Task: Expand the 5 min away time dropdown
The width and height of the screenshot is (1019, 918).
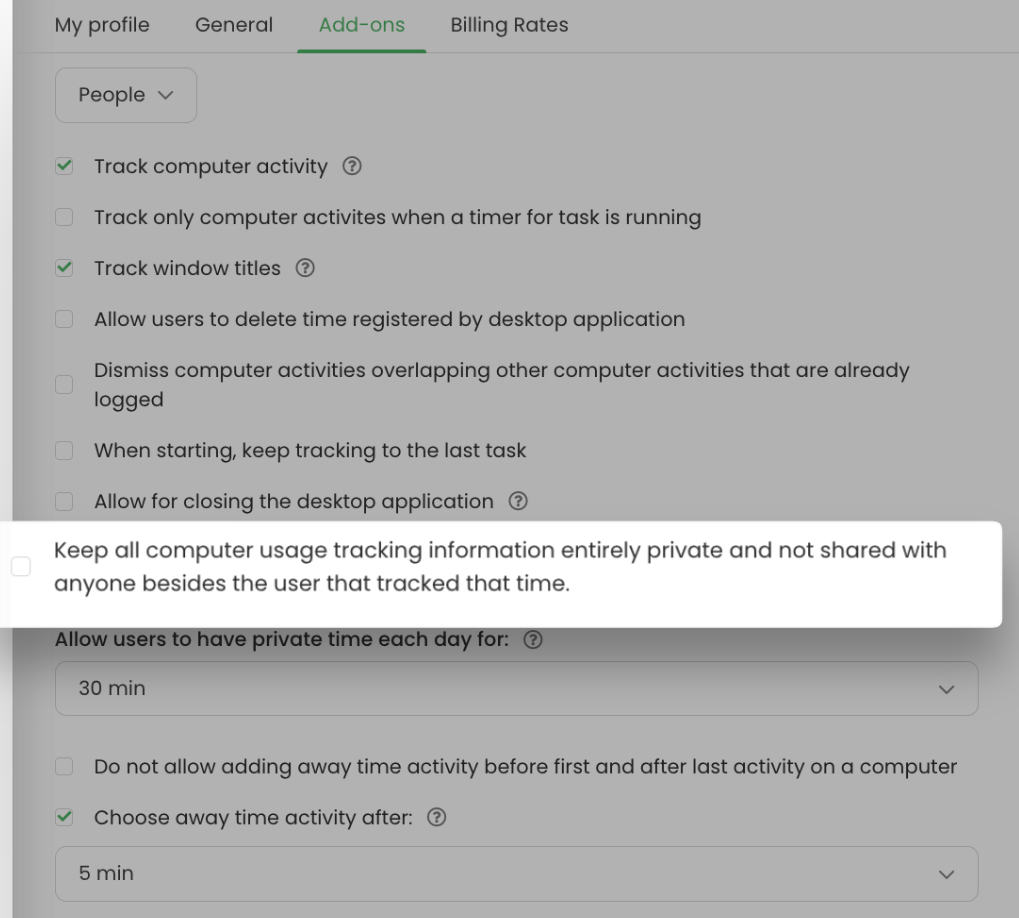Action: [x=517, y=874]
